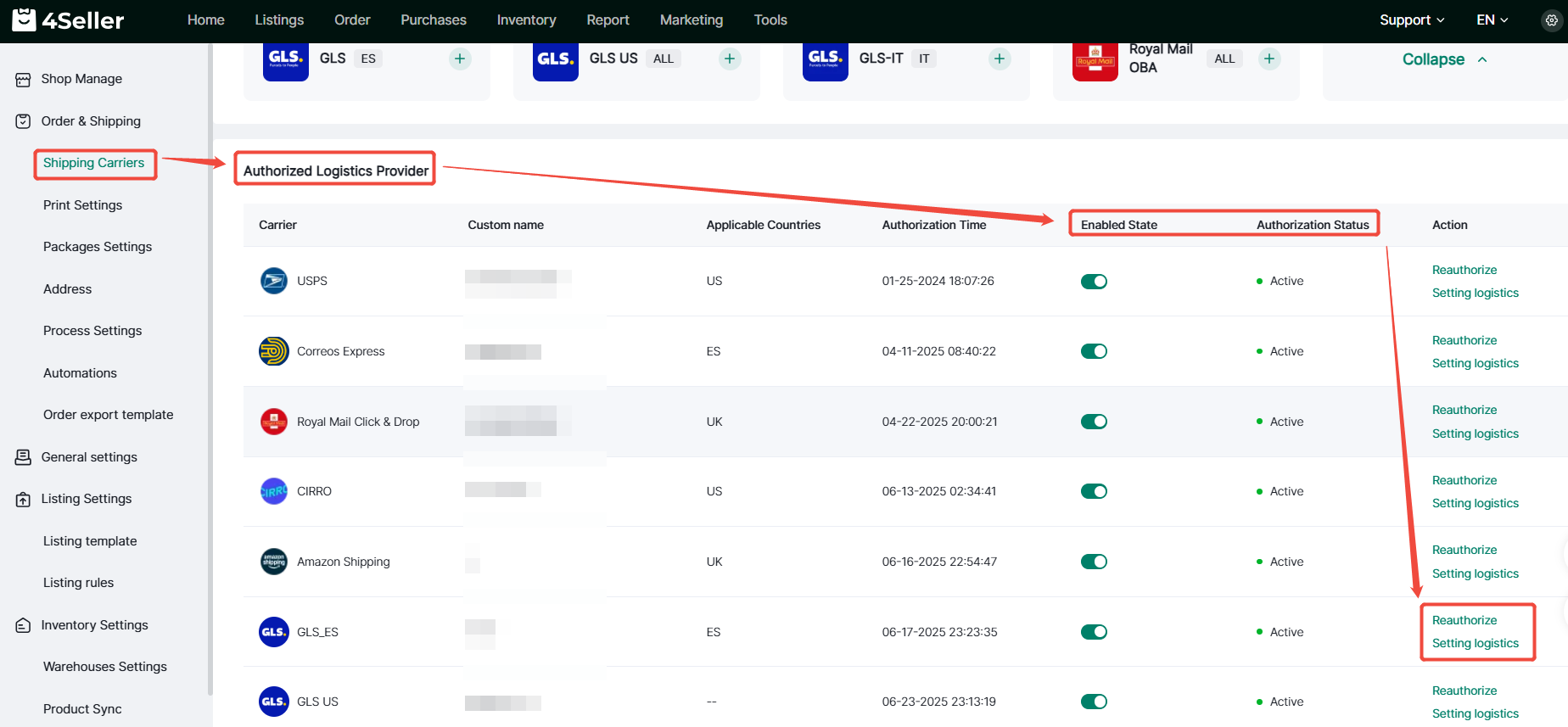Viewport: 1568px width, 727px height.
Task: Click the sidebar vertical scrollbar
Action: click(210, 369)
